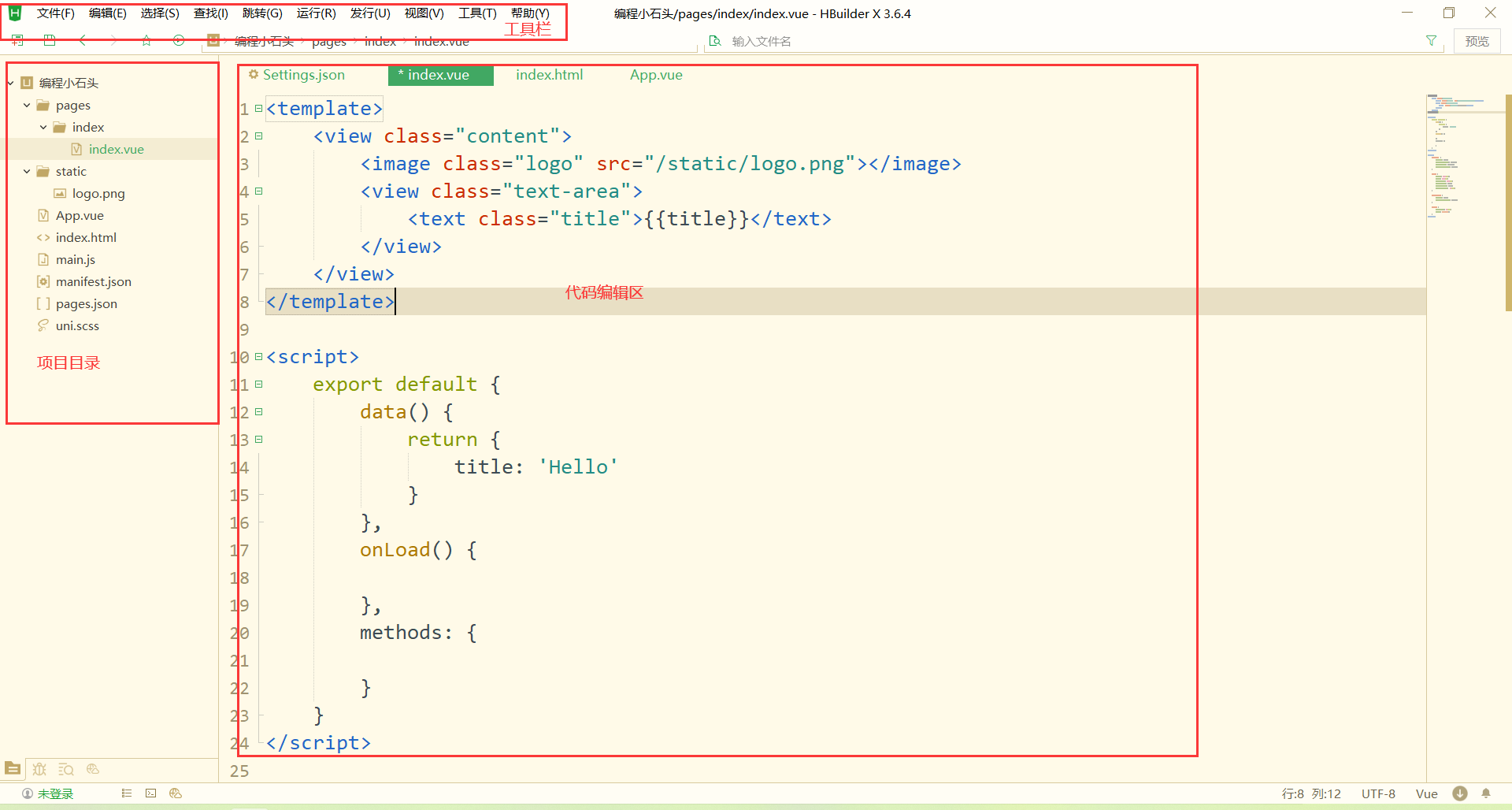This screenshot has height=810, width=1512.
Task: Fold the data() function on line 12
Action: 258,412
